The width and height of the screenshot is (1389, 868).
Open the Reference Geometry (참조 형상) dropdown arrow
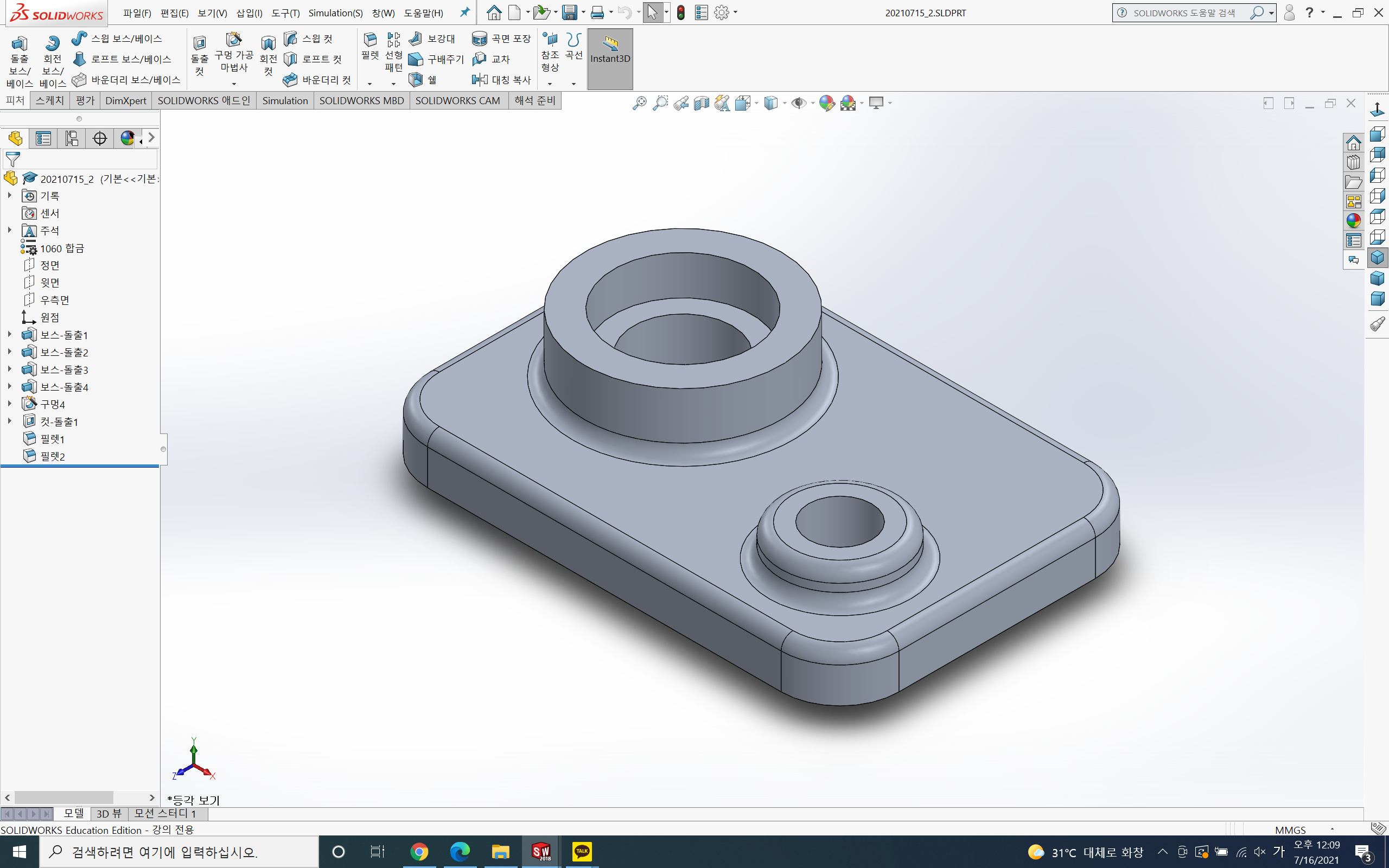click(550, 84)
